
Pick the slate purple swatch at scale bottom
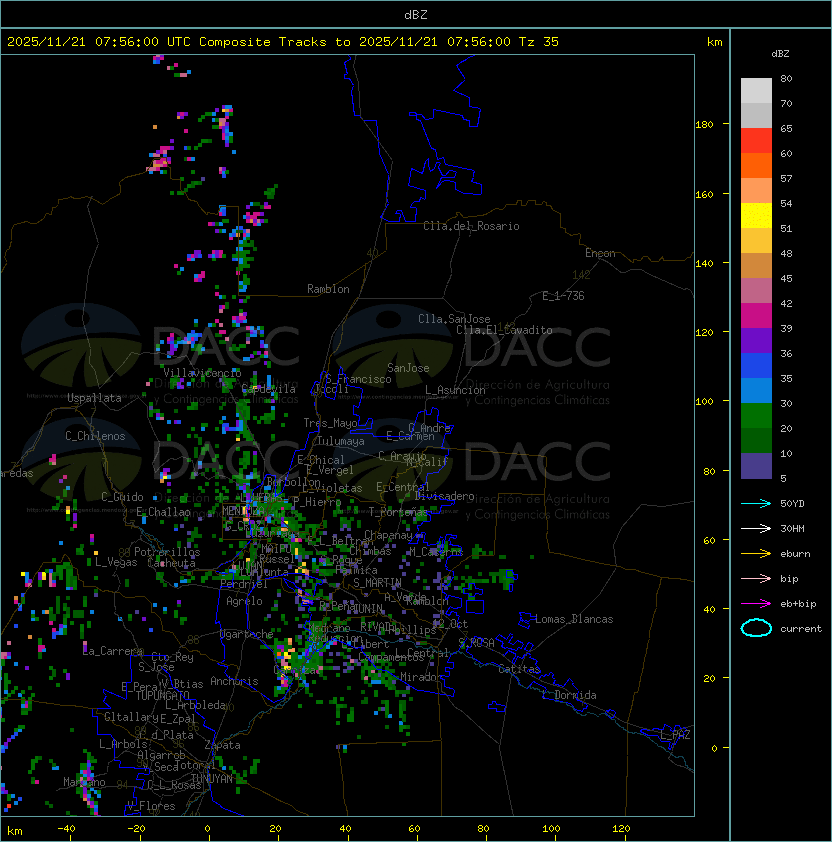click(x=756, y=466)
